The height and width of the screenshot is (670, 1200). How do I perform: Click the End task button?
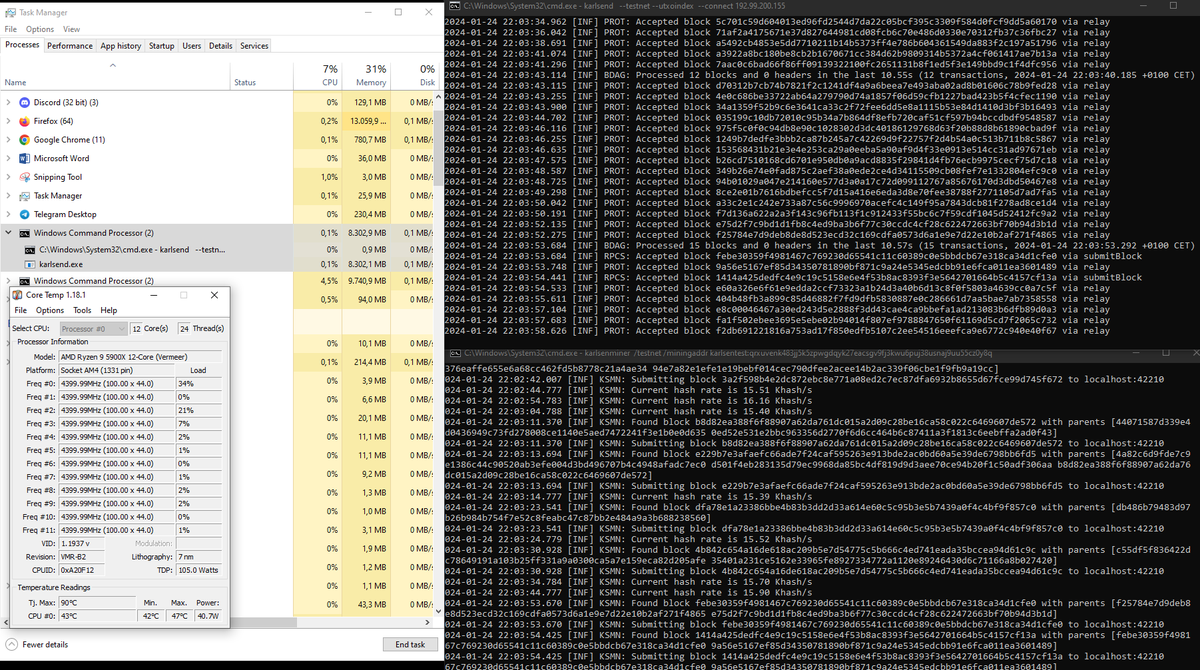pyautogui.click(x=410, y=645)
